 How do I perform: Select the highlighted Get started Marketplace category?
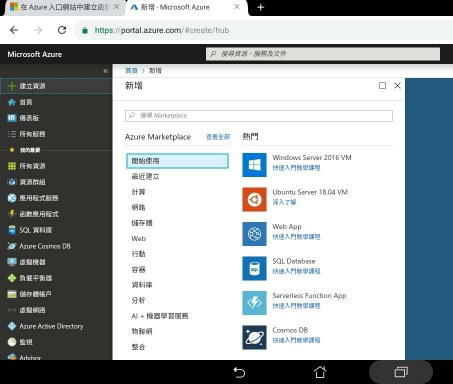pos(177,161)
